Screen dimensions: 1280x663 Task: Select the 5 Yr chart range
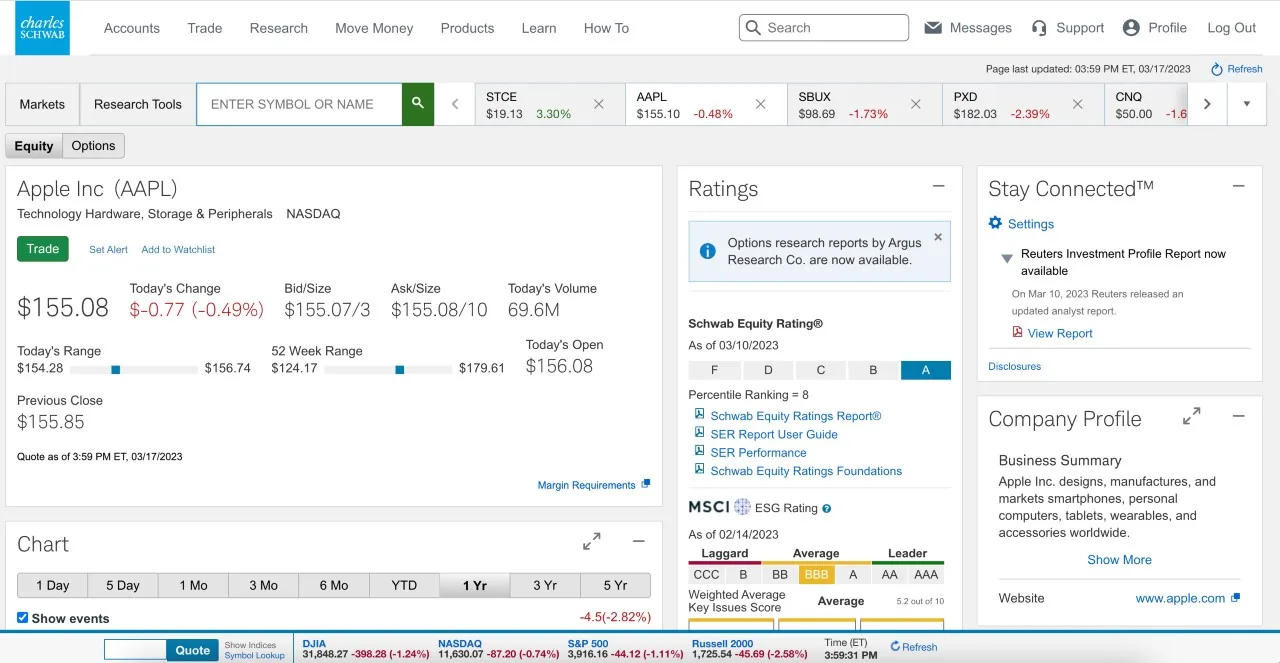tap(615, 585)
